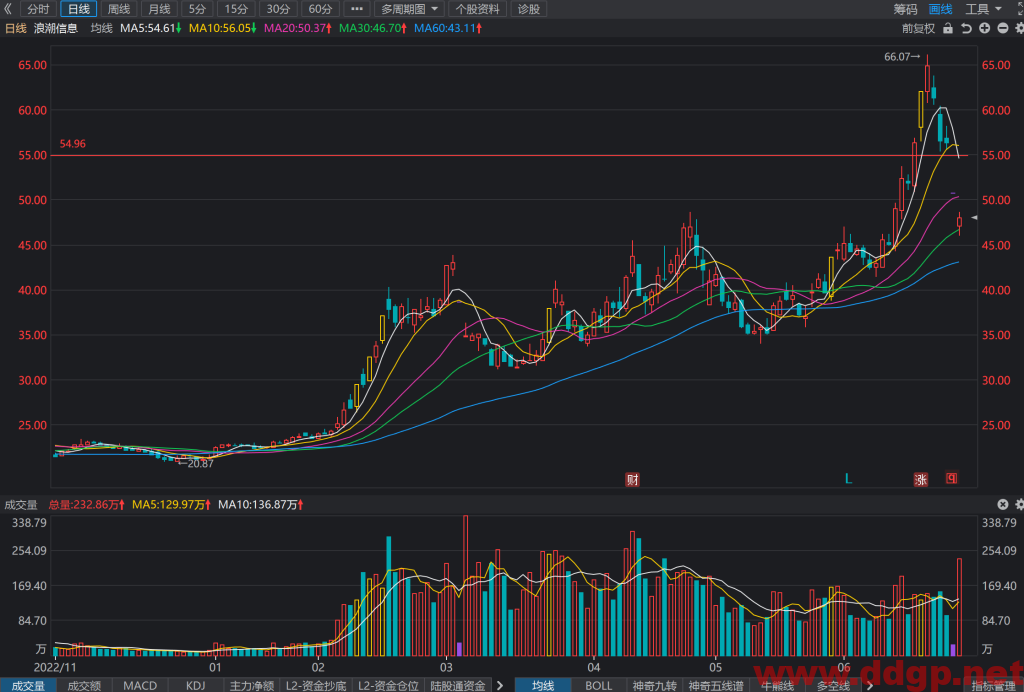Select the 均线 main indicator tab
Screen dimensions: 1024x692
tap(543, 685)
